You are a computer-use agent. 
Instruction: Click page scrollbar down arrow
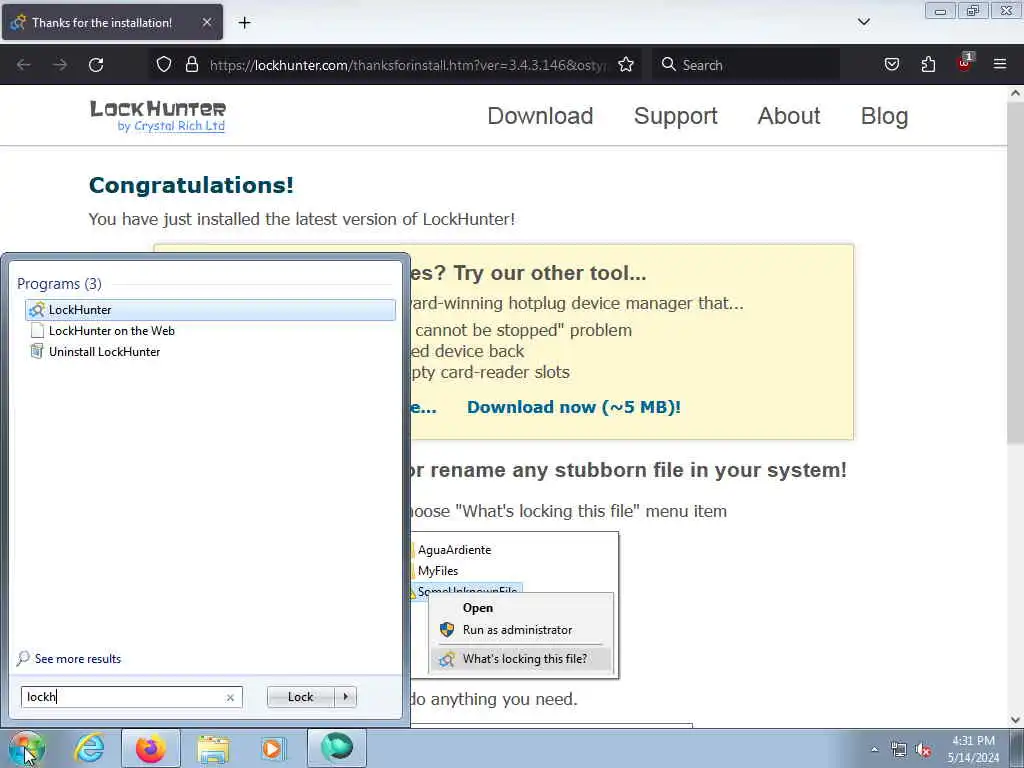[1016, 719]
